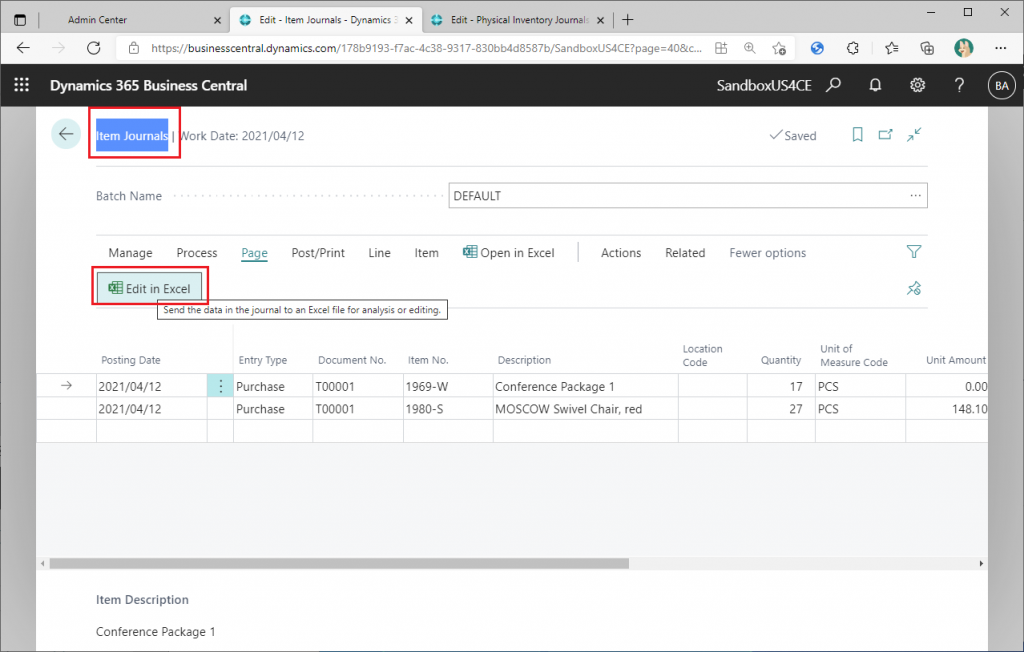Open the notifications bell
1024x652 pixels.
(x=875, y=85)
